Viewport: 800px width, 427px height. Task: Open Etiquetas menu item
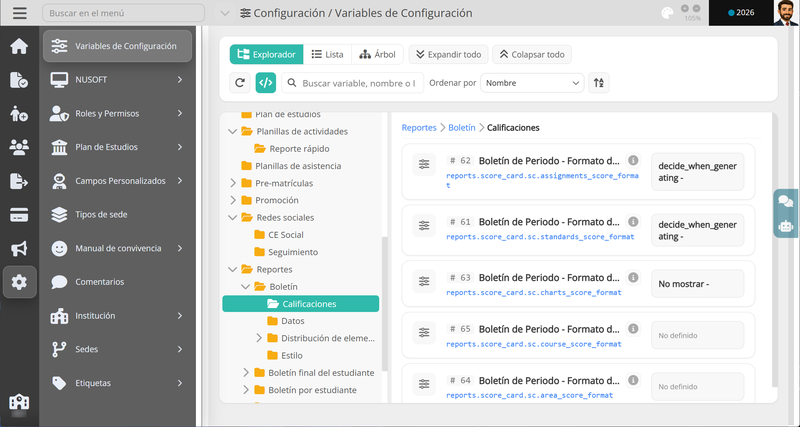point(117,383)
